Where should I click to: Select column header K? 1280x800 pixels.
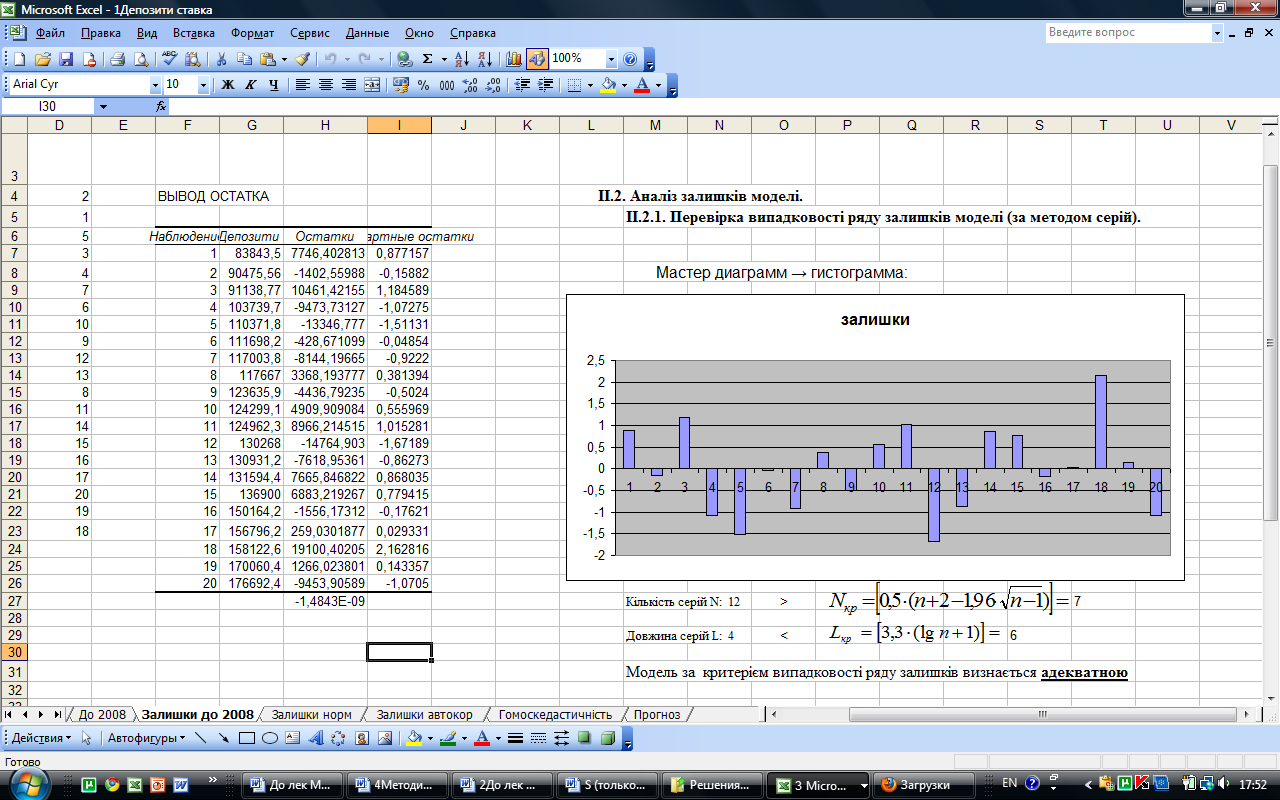coord(527,125)
